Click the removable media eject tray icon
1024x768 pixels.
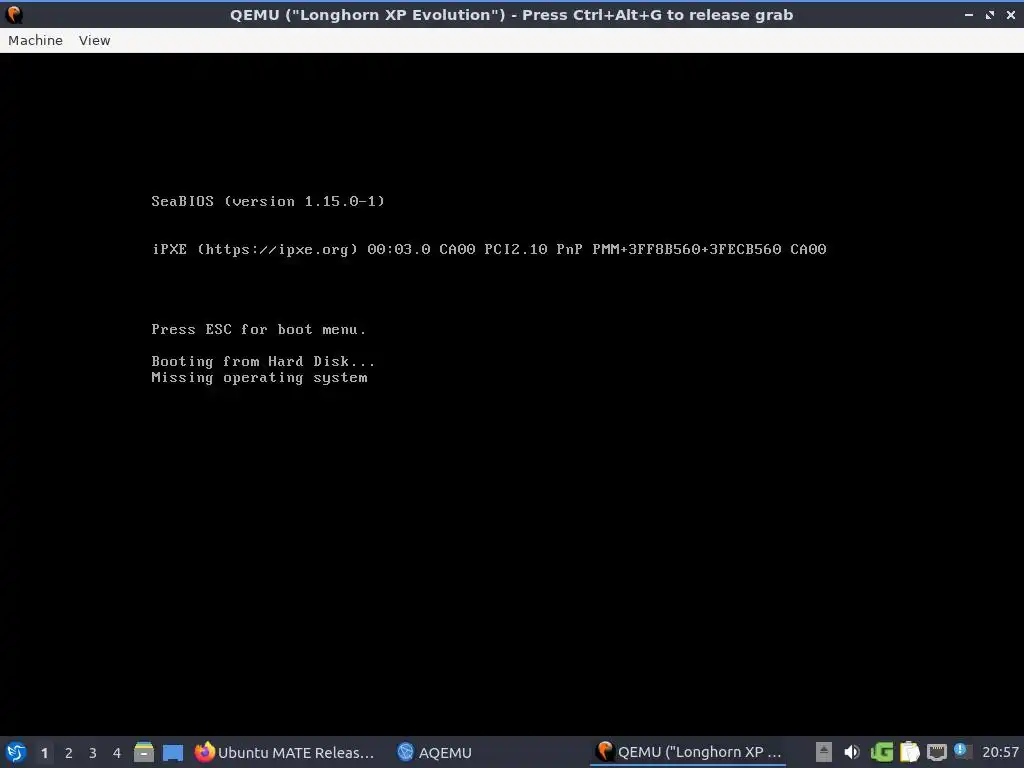[824, 752]
